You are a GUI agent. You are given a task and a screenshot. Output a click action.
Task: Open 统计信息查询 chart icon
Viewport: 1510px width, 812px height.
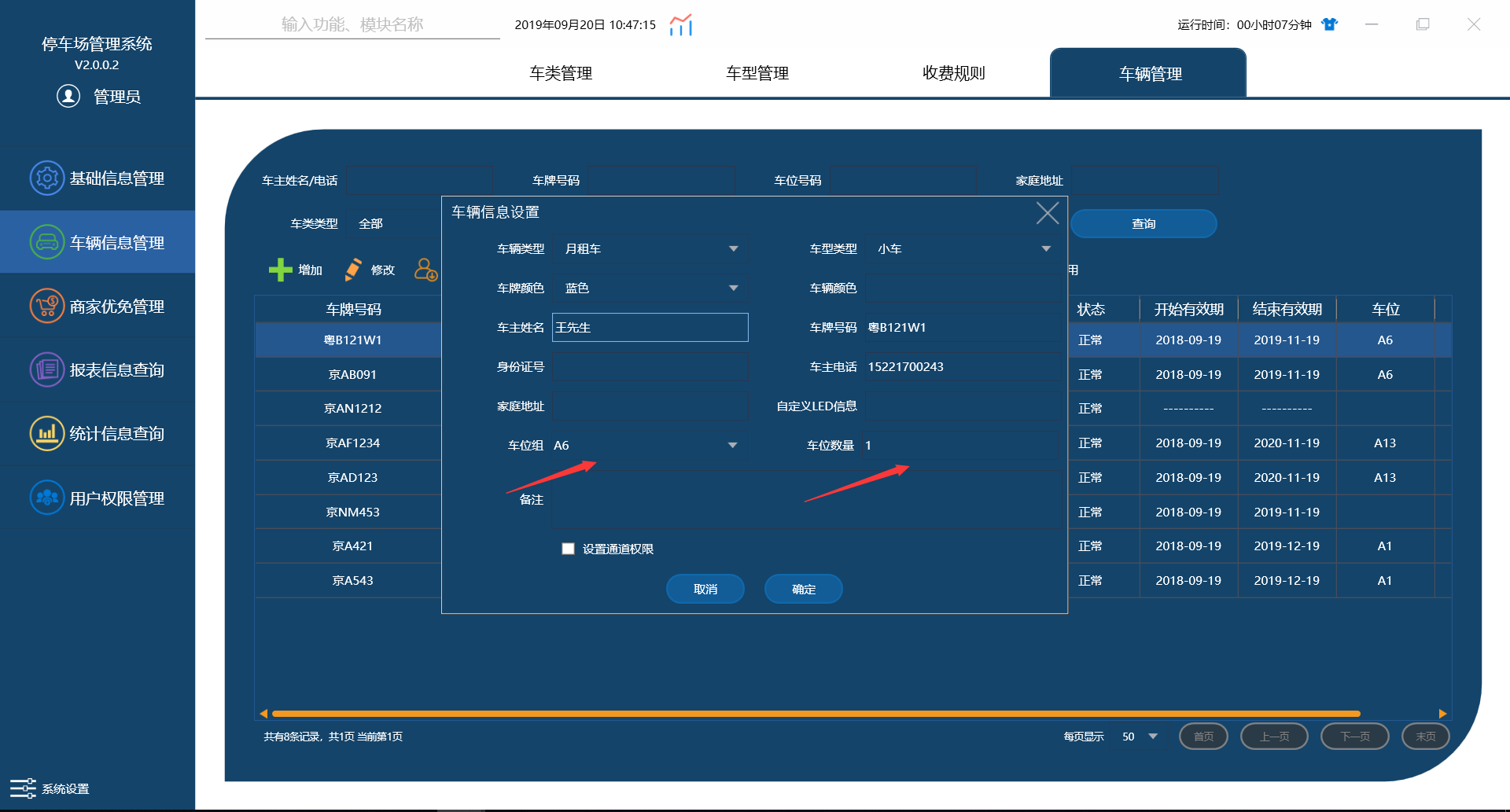coord(46,433)
